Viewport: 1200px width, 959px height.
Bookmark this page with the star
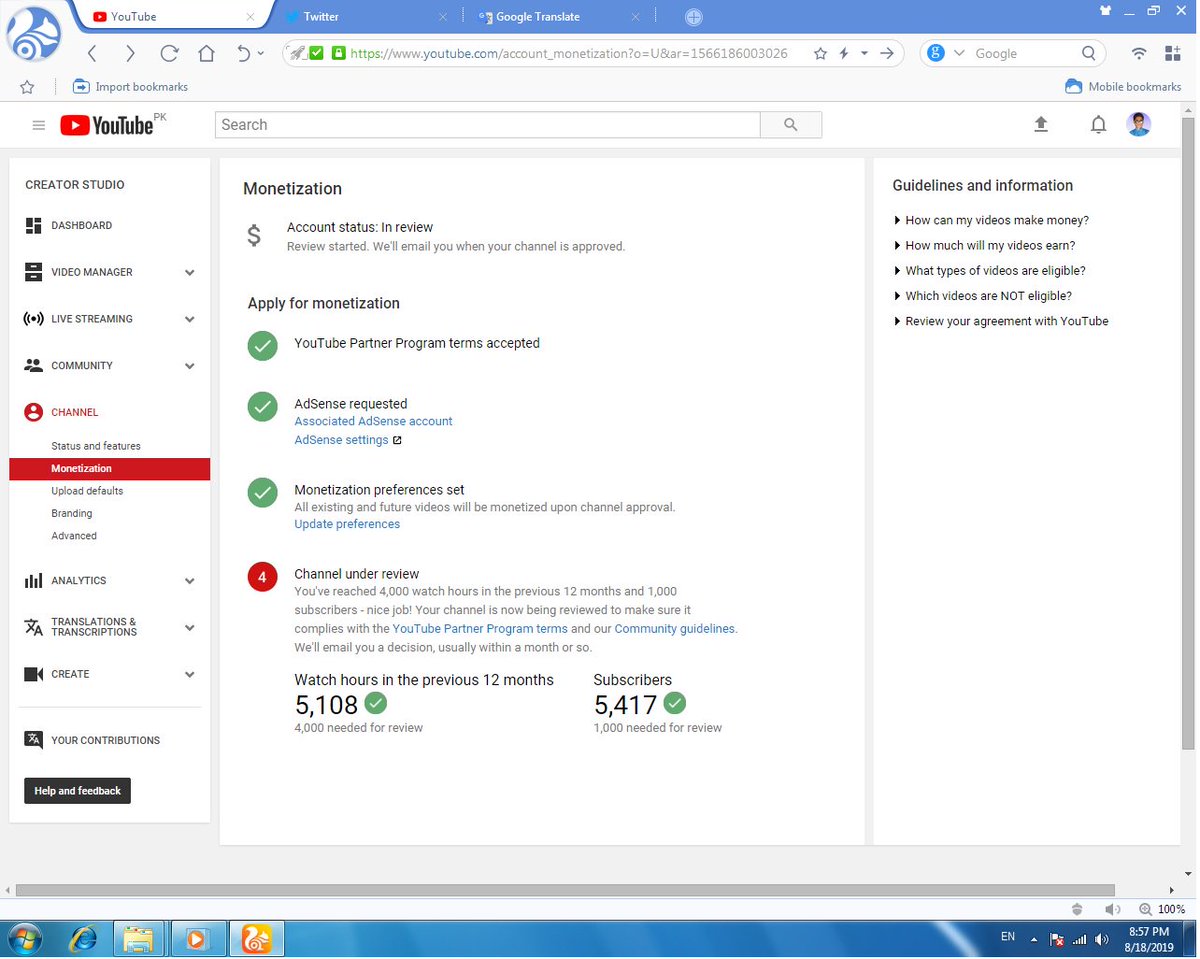click(x=820, y=54)
